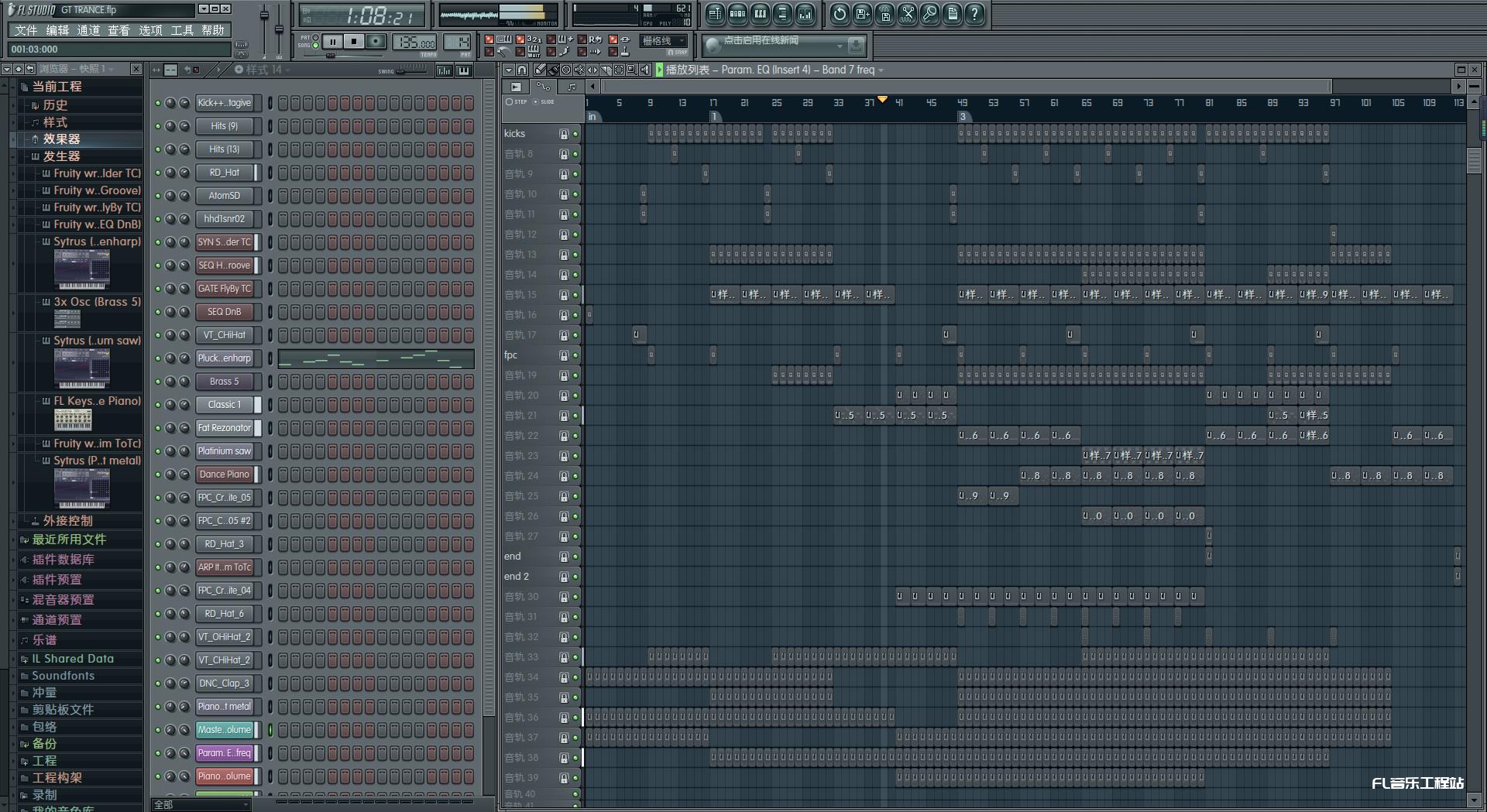Select the Platinium saw channel button
The image size is (1487, 812).
coord(224,451)
